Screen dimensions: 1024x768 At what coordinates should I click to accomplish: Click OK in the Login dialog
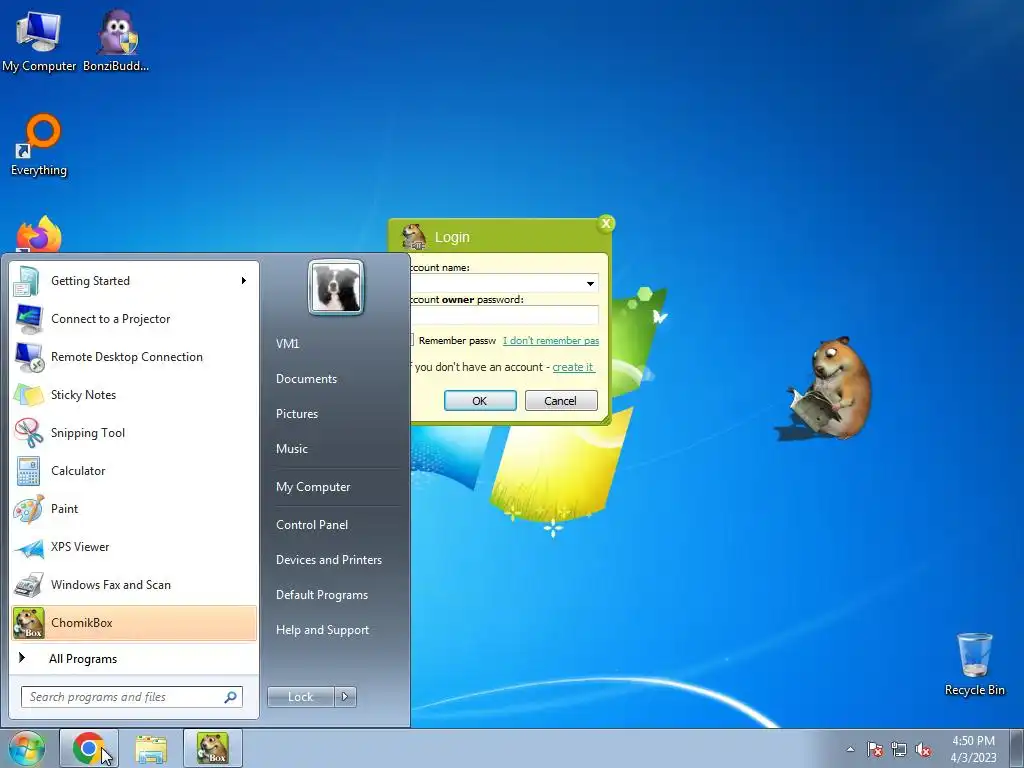[480, 400]
